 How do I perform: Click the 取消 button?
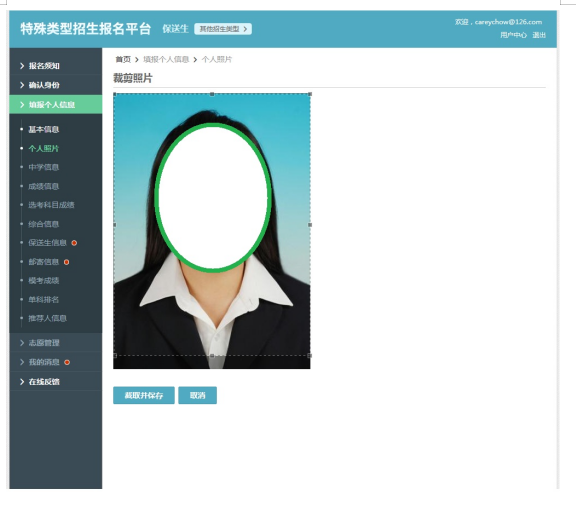point(197,395)
